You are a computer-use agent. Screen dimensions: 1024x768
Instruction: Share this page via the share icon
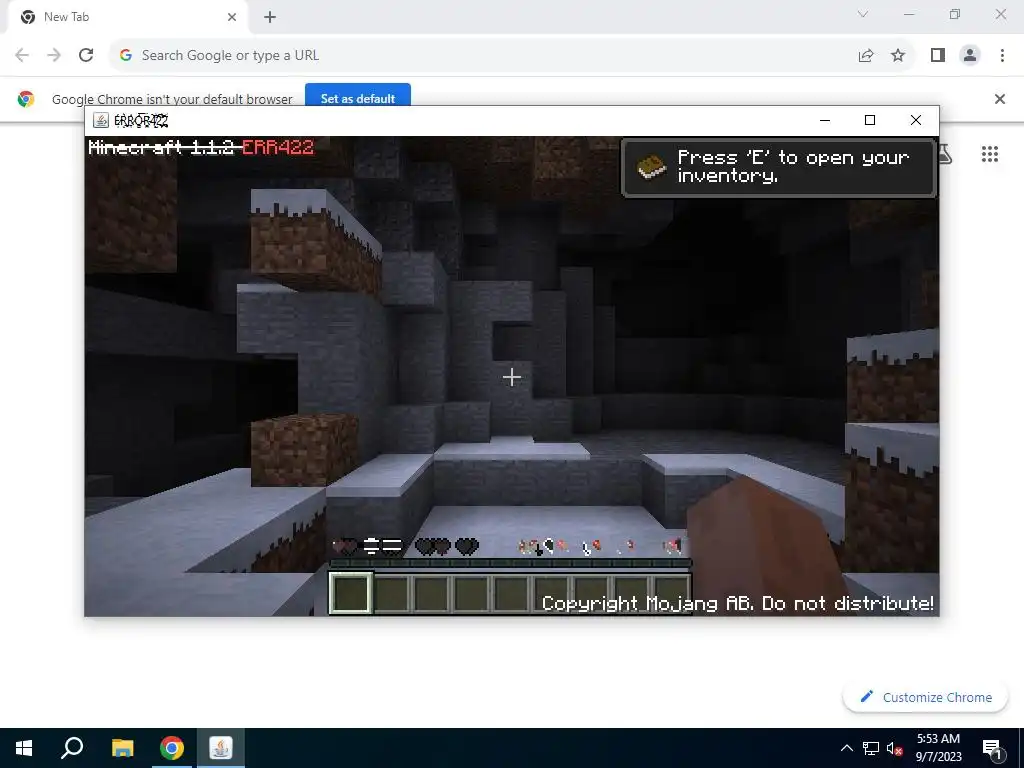866,56
